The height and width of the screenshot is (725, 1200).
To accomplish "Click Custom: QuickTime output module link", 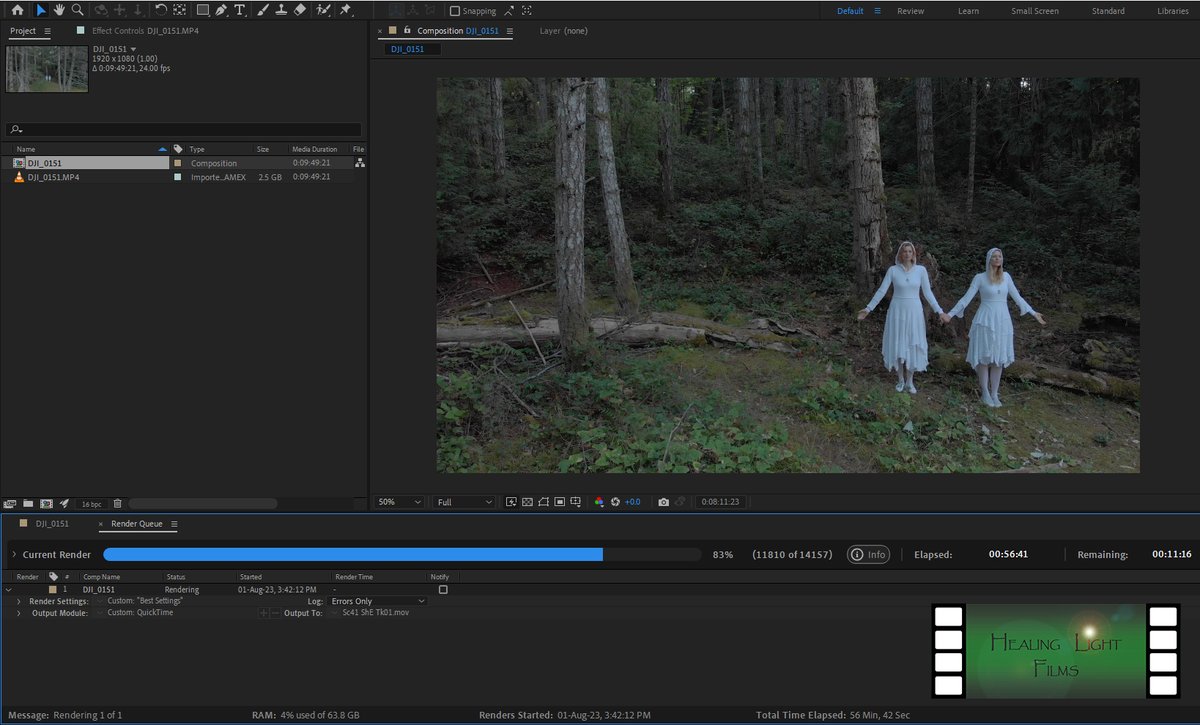I will pos(140,613).
